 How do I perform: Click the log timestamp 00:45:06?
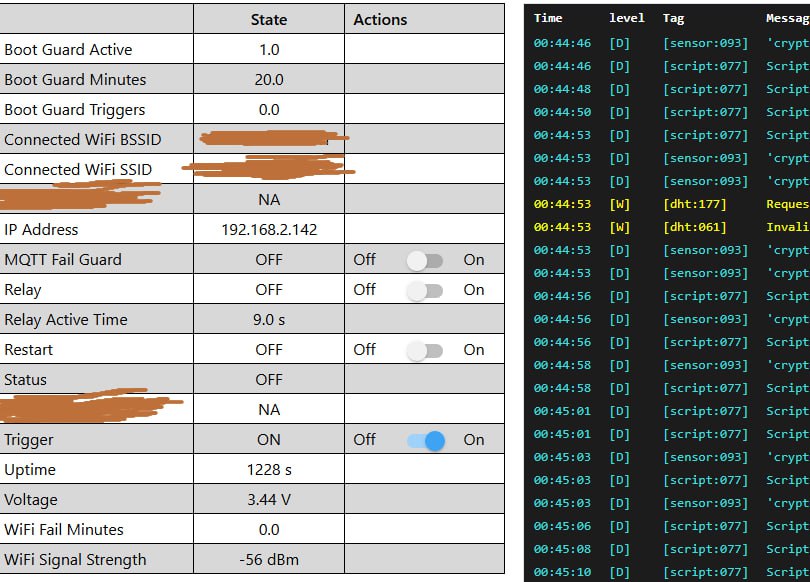(x=563, y=526)
